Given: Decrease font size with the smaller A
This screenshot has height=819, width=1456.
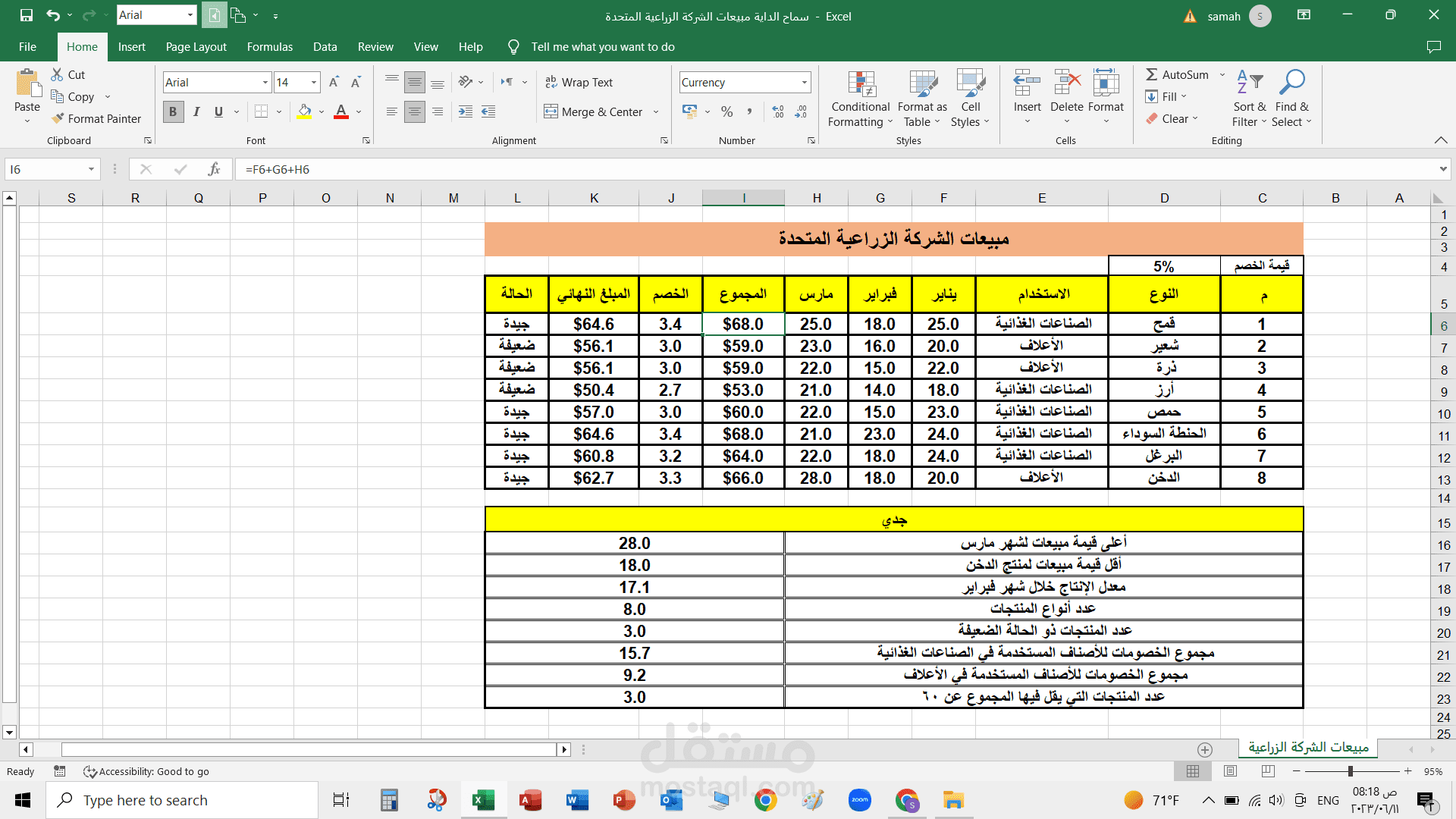Looking at the screenshot, I should click(356, 82).
